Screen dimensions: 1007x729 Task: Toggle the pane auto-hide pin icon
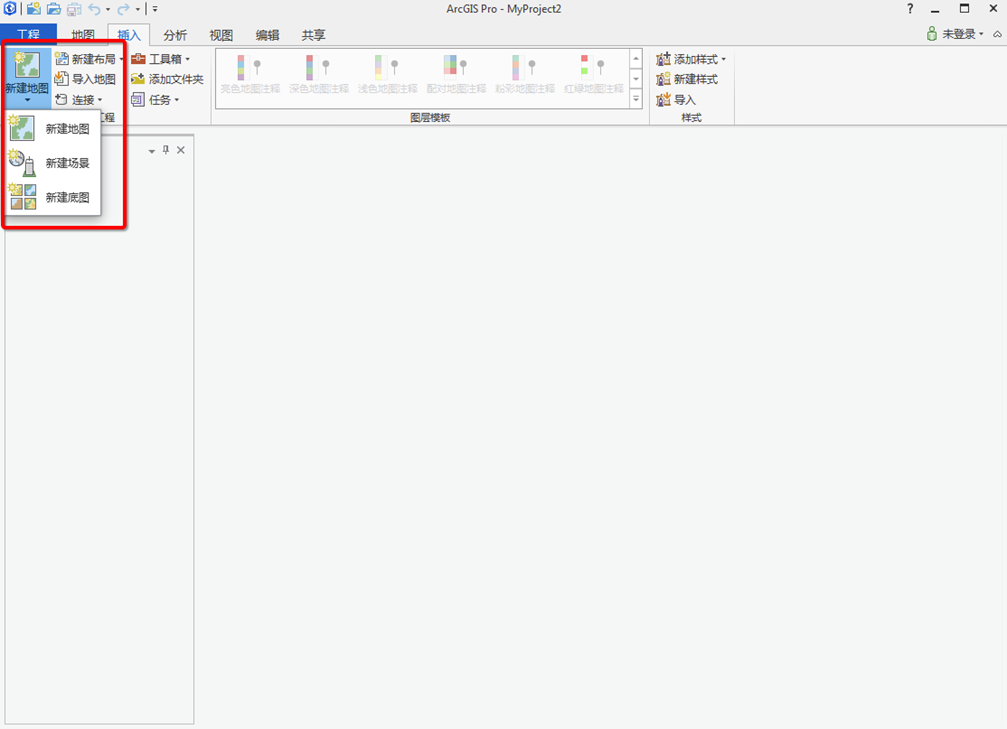166,150
